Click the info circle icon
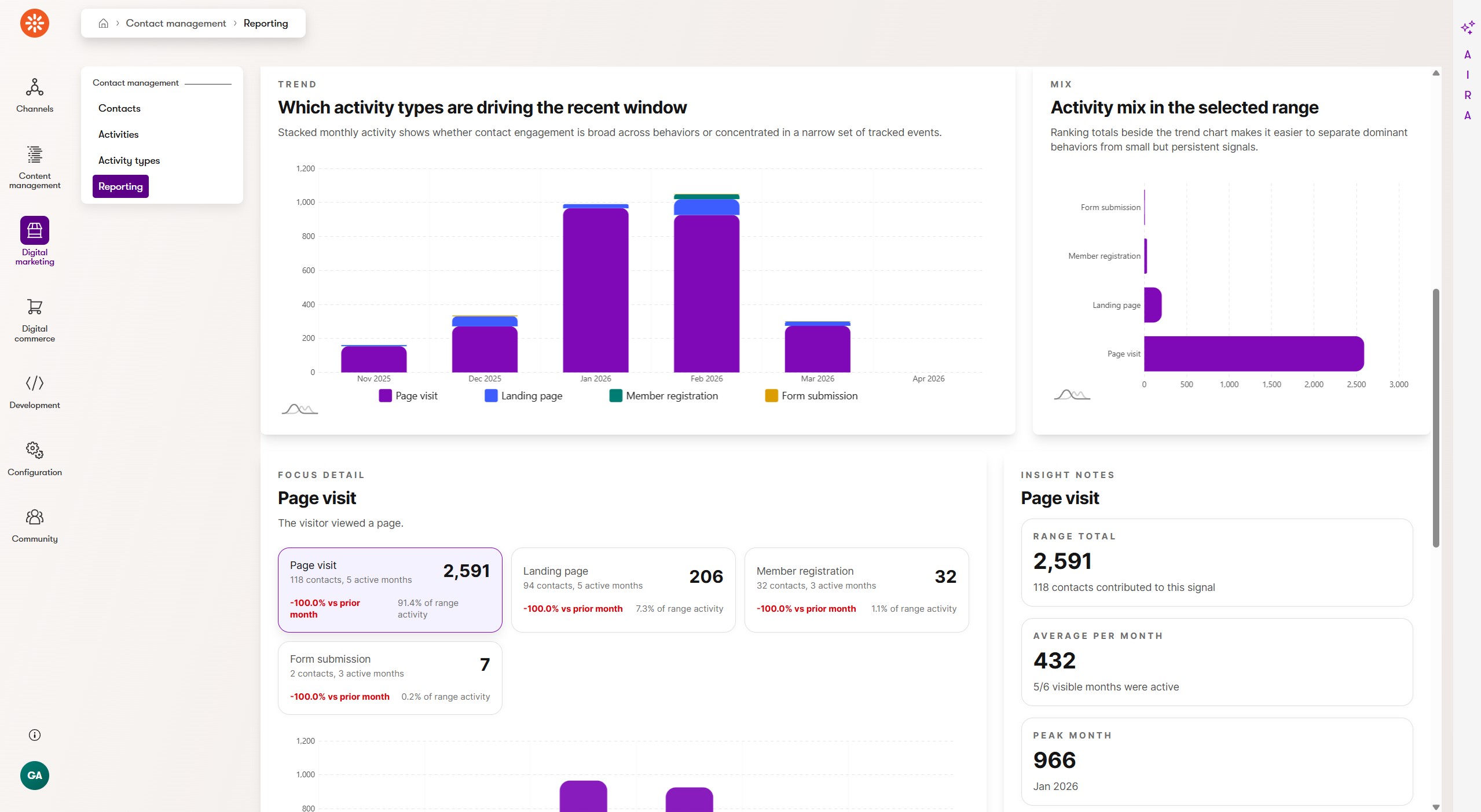Viewport: 1481px width, 812px height. coord(35,735)
